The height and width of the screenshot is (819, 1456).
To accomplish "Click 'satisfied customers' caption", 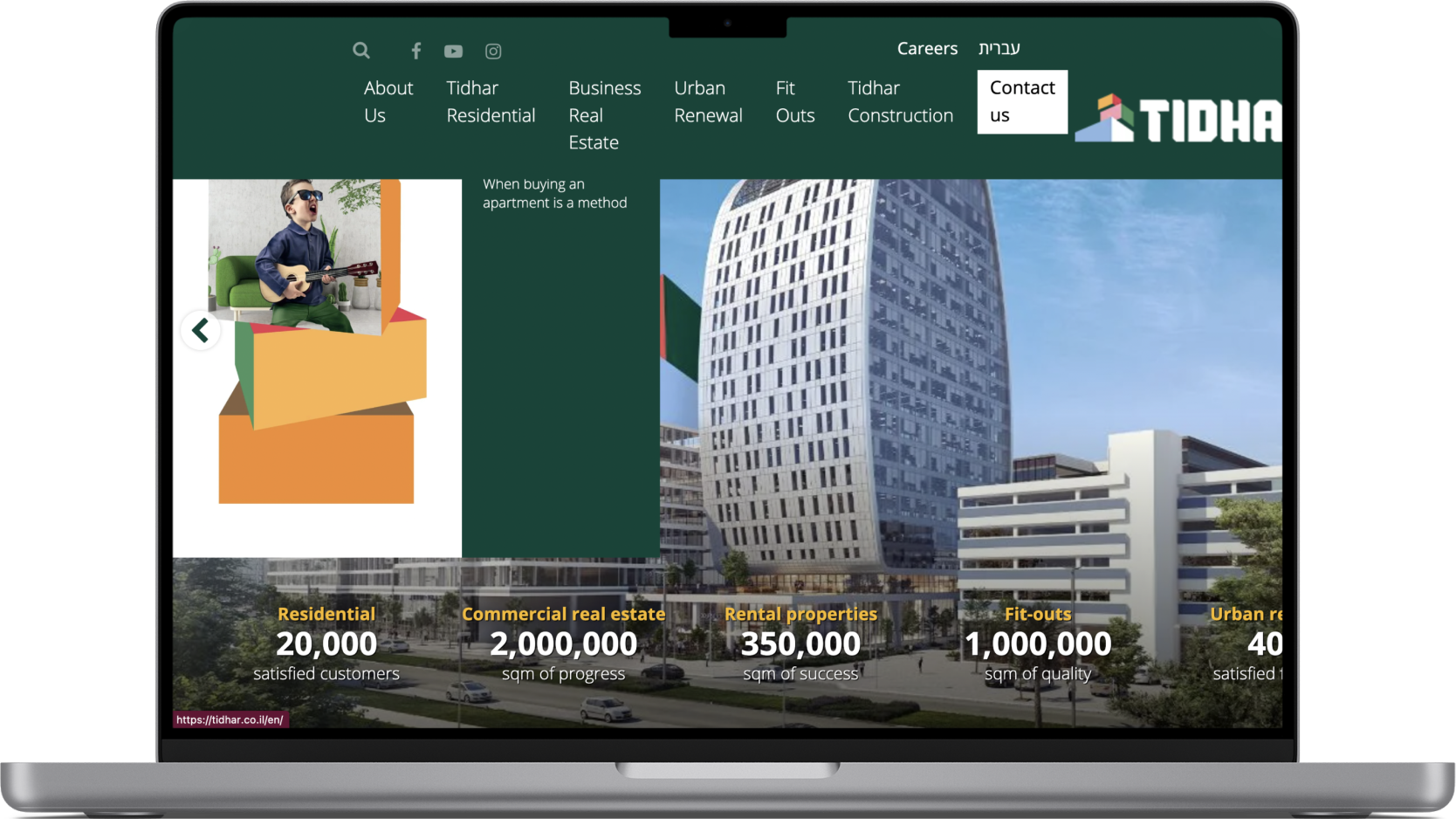I will 326,673.
